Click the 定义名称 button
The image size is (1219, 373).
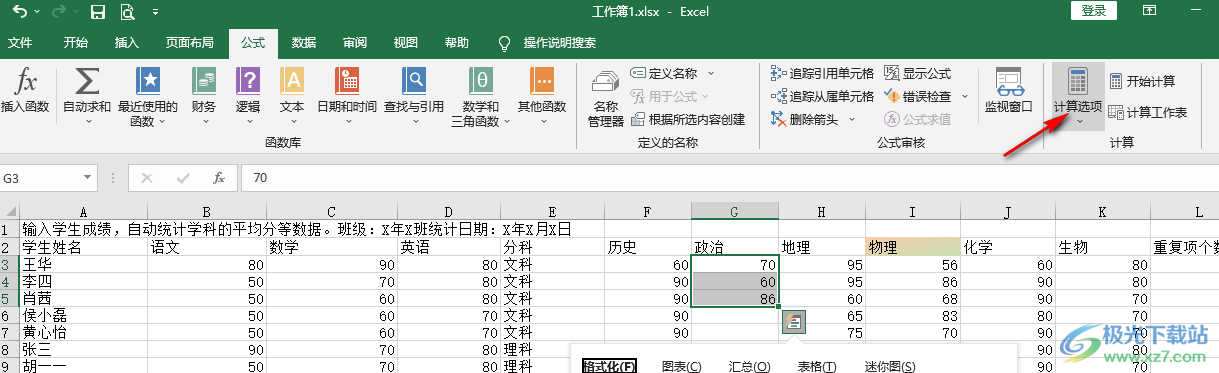click(665, 73)
